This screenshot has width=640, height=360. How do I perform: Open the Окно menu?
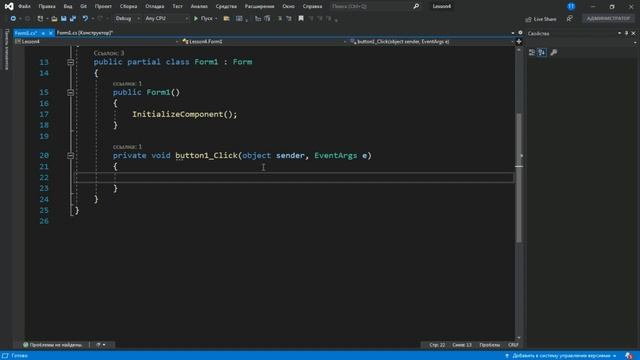coord(289,6)
